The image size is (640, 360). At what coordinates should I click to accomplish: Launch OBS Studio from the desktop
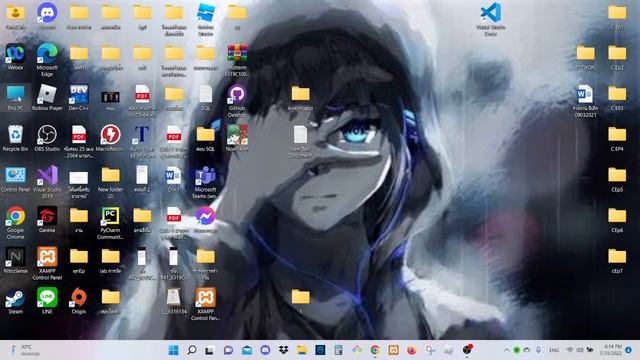click(47, 139)
